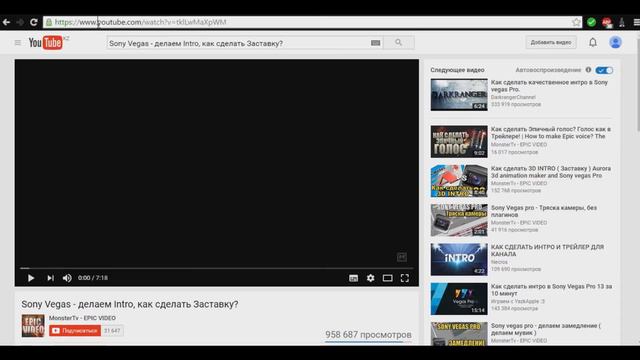Screen dimensions: 640x360
Task: Open the замедление video thumbnail
Action: click(459, 334)
